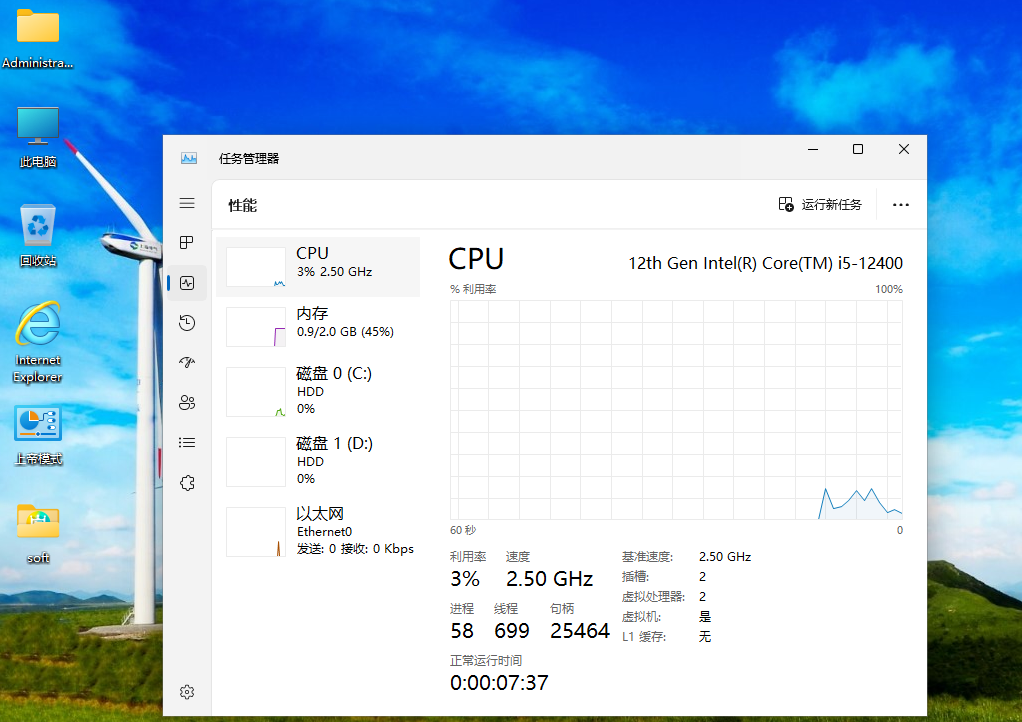Open Task Manager settings gear
This screenshot has height=722, width=1022.
coord(187,692)
